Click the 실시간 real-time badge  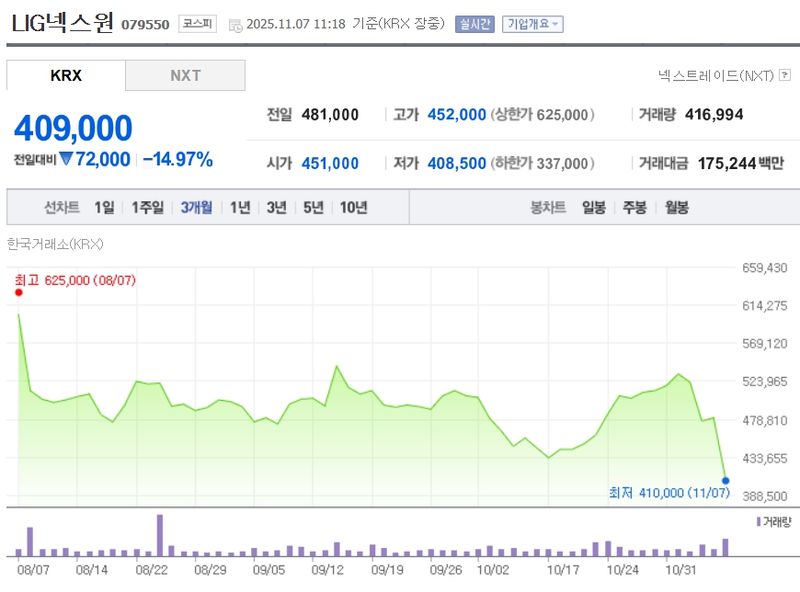tap(474, 24)
